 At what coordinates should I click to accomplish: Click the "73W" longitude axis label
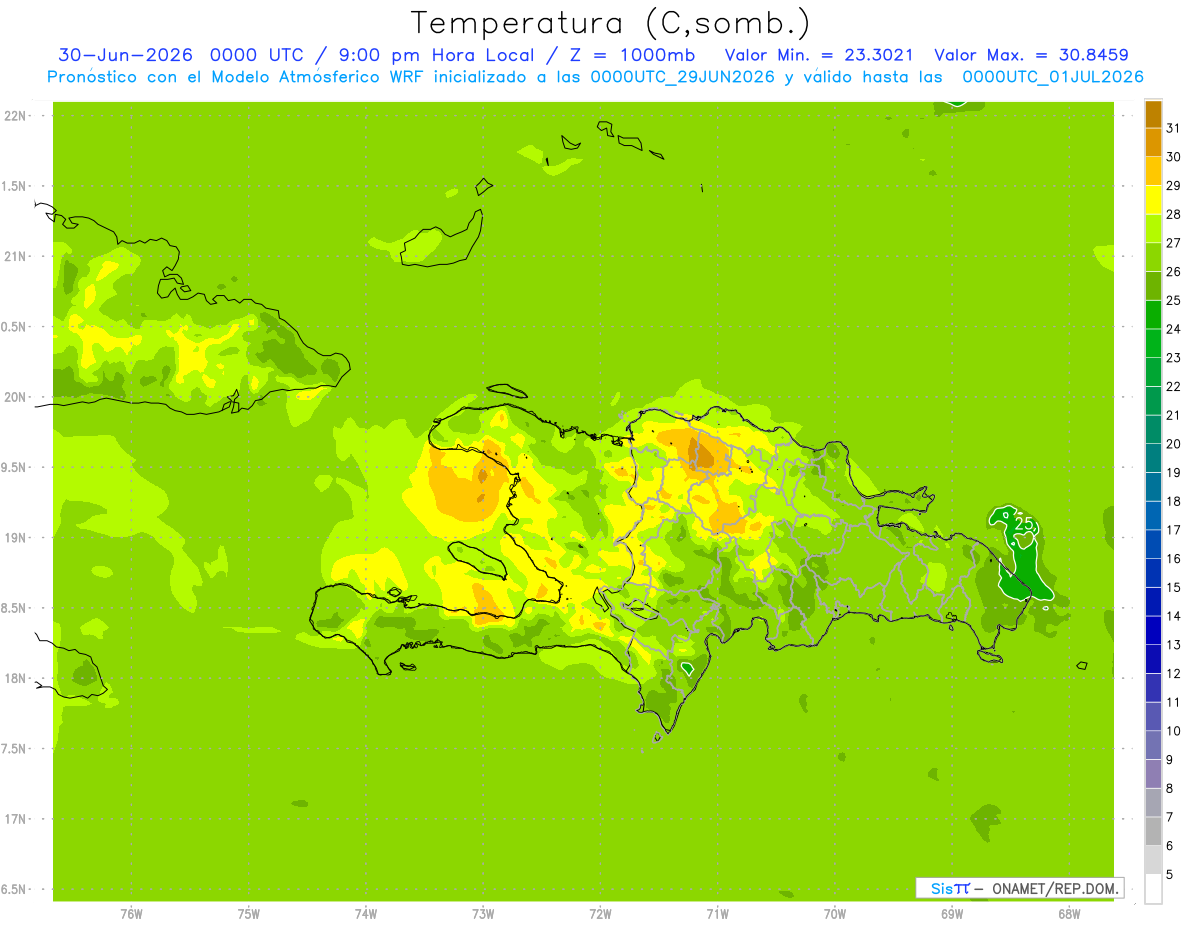483,914
